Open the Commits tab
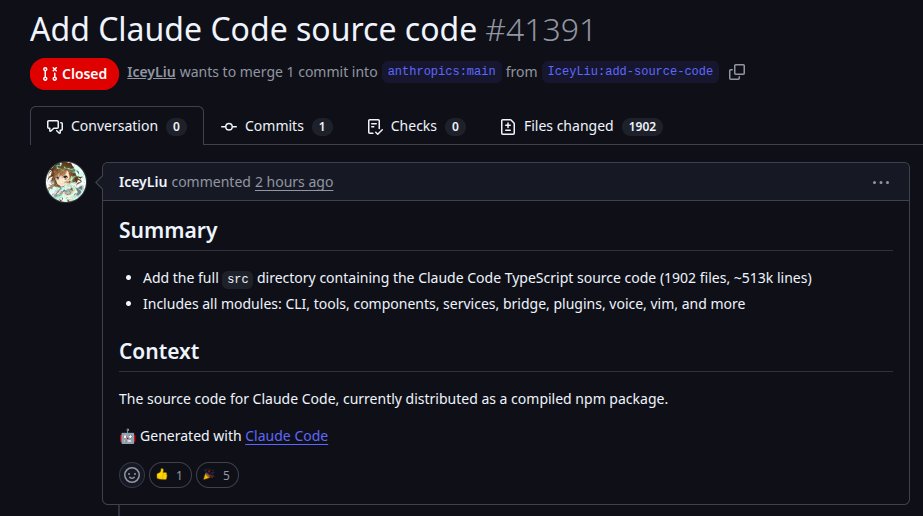Screen dimensions: 923x516 point(276,126)
